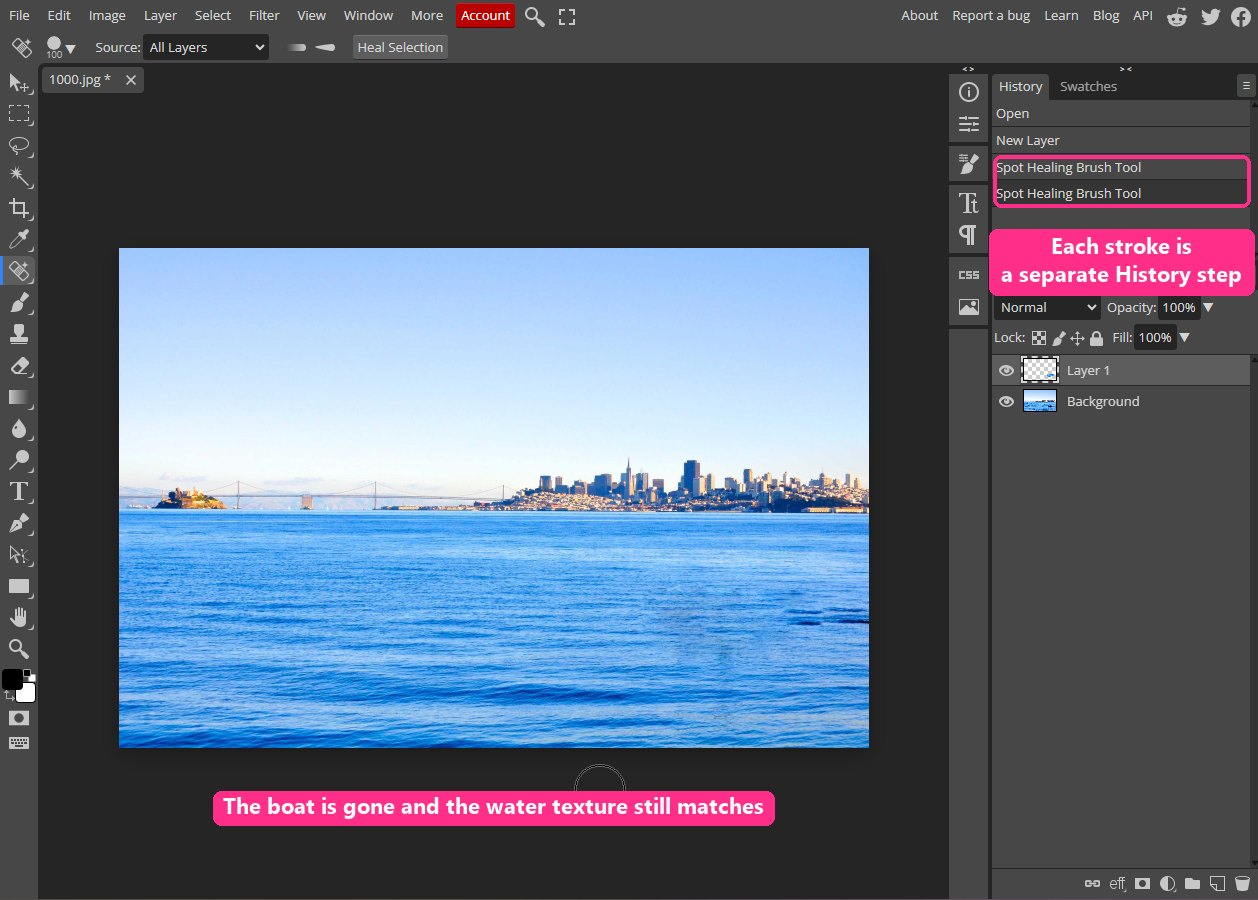Toggle the lock all padlock

tap(1096, 338)
